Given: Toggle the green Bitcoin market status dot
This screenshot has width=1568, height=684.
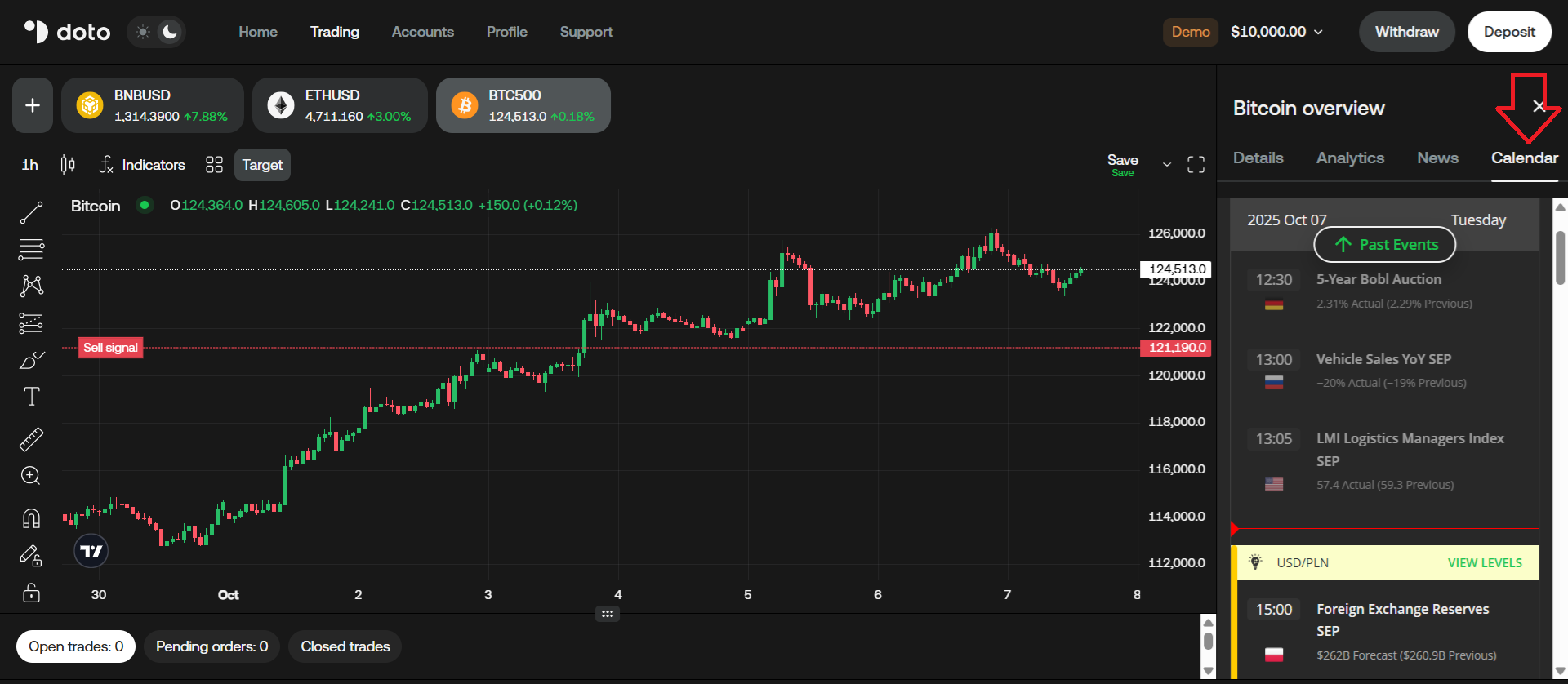Looking at the screenshot, I should click(x=145, y=205).
